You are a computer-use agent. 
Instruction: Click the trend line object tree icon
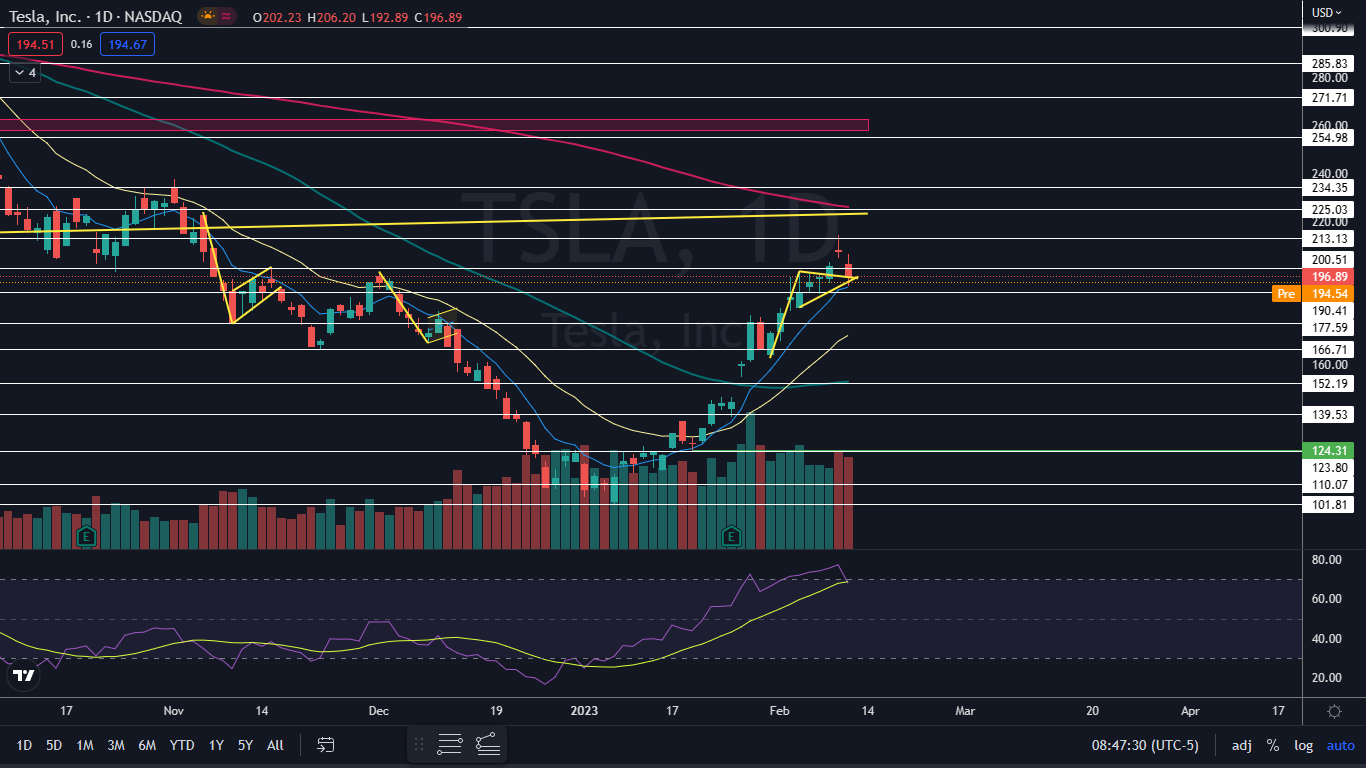[x=487, y=744]
